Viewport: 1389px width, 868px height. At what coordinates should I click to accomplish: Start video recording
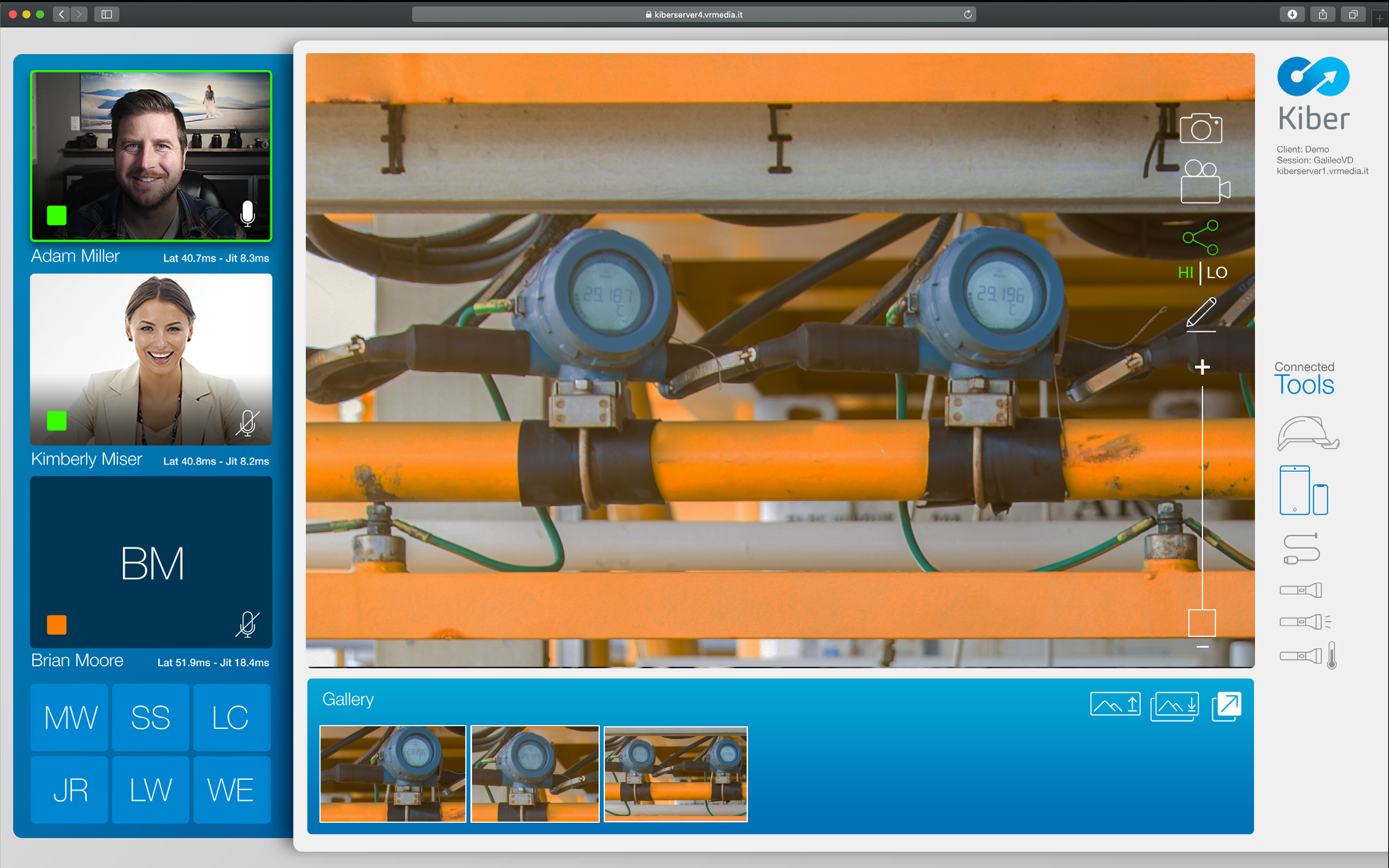[1204, 184]
